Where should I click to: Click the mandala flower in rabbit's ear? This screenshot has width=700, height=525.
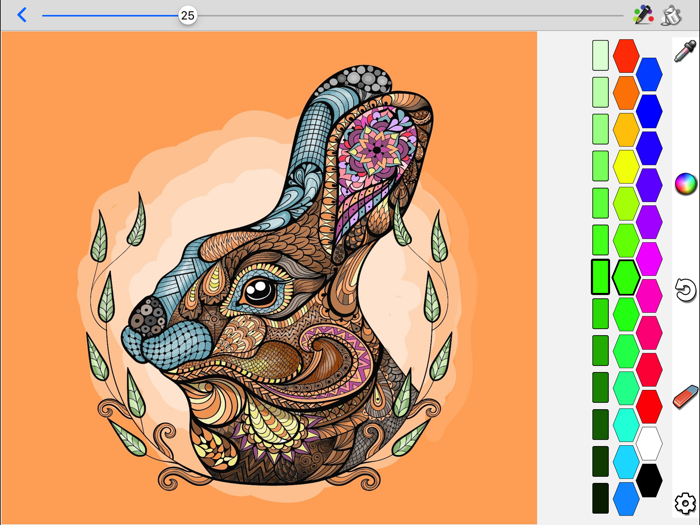click(x=377, y=150)
